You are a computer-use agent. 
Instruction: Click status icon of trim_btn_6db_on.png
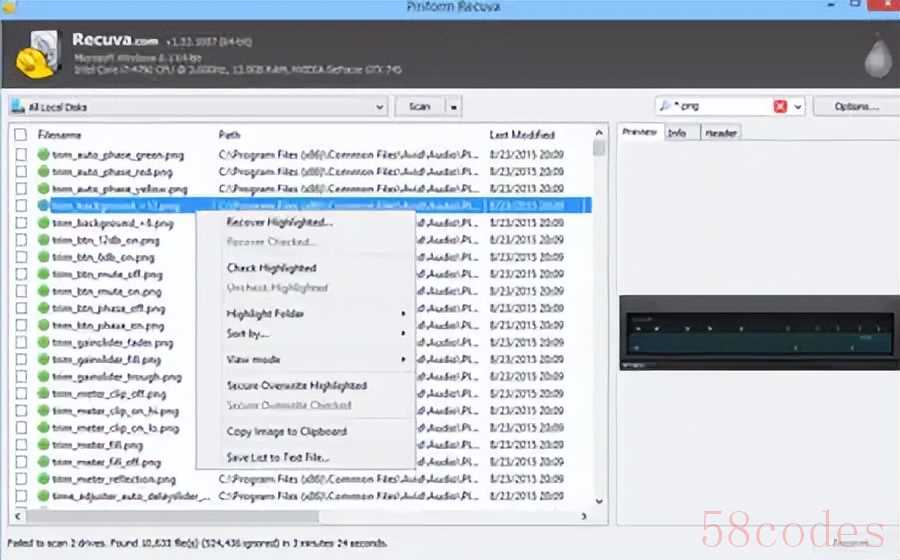43,256
